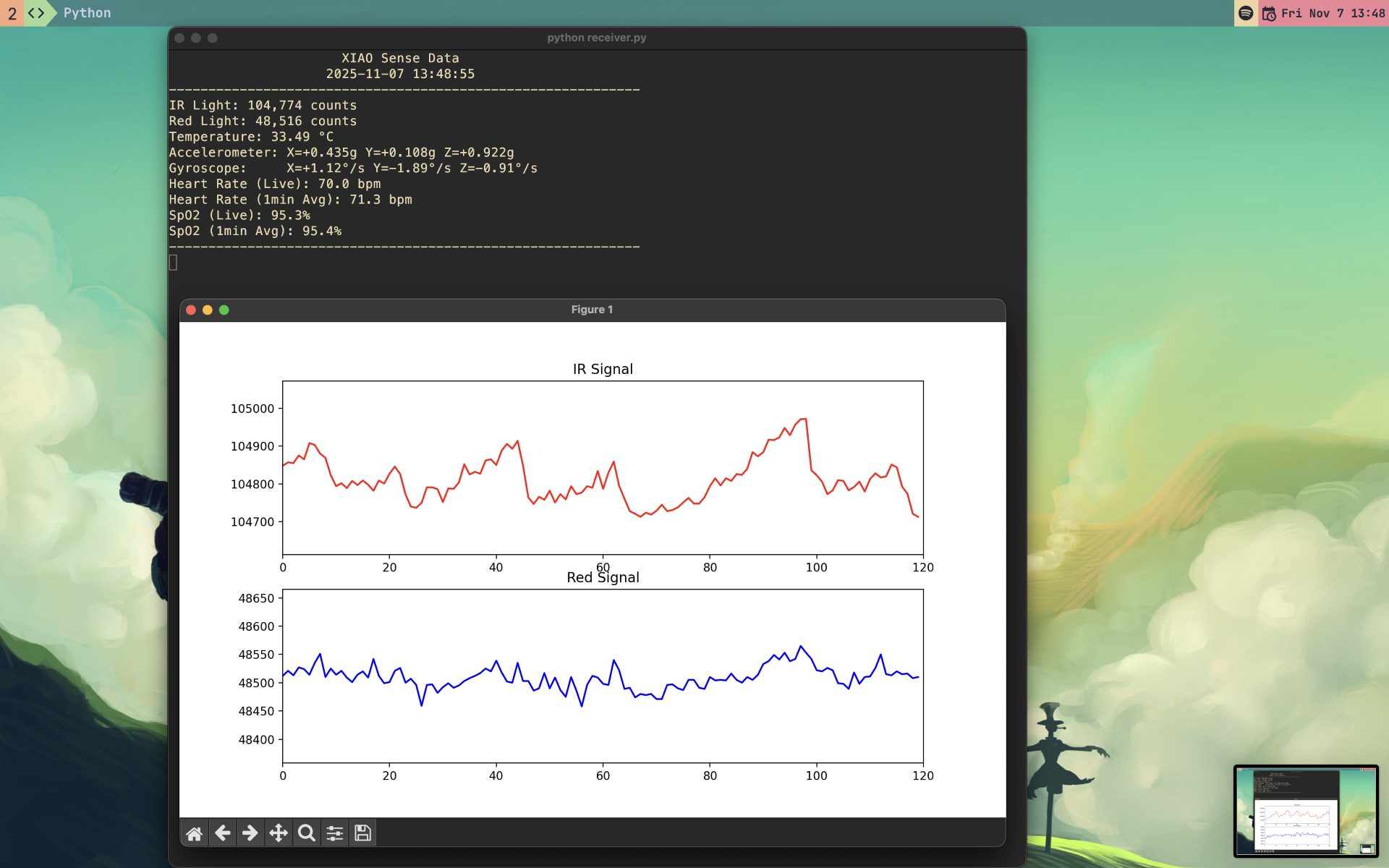Click the 48650 y-axis label on Red plot
The image size is (1389, 868).
257,598
